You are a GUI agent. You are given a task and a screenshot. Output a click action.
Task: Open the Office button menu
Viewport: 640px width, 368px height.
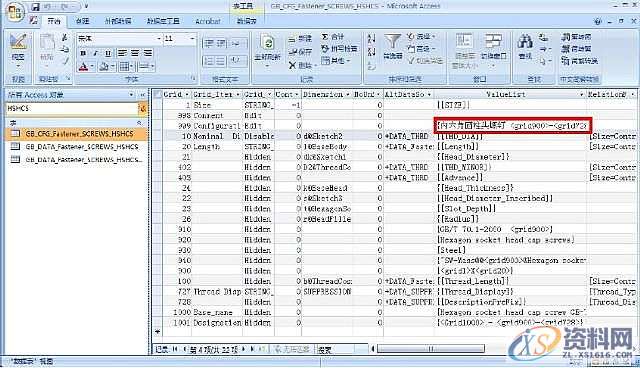(15, 11)
